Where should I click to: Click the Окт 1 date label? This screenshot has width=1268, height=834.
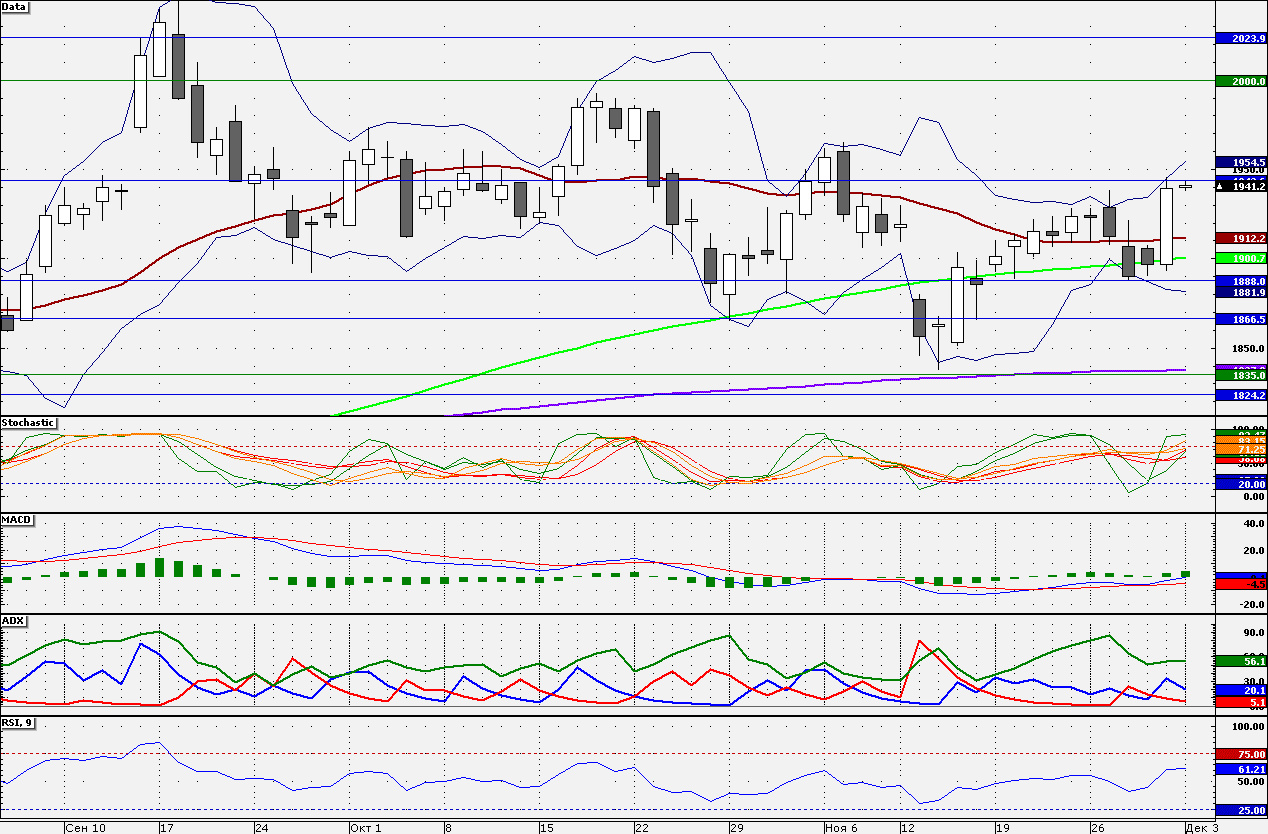point(367,828)
